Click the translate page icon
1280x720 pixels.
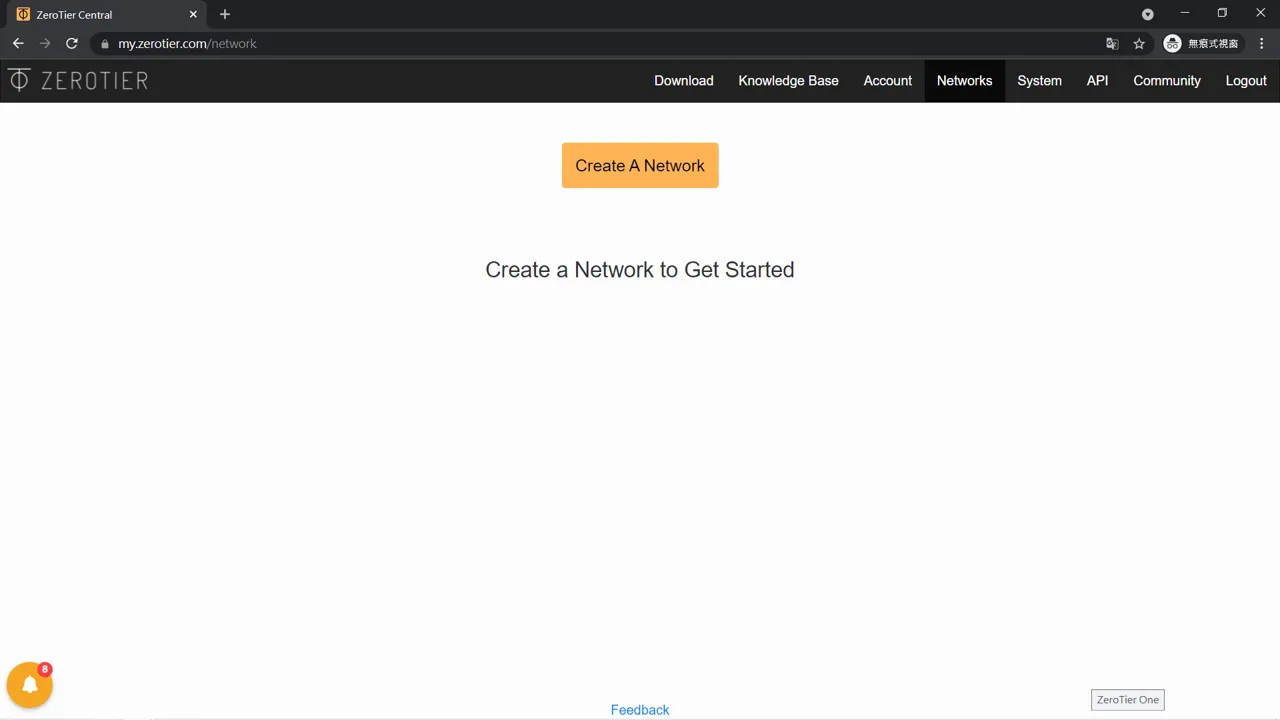click(x=1112, y=44)
